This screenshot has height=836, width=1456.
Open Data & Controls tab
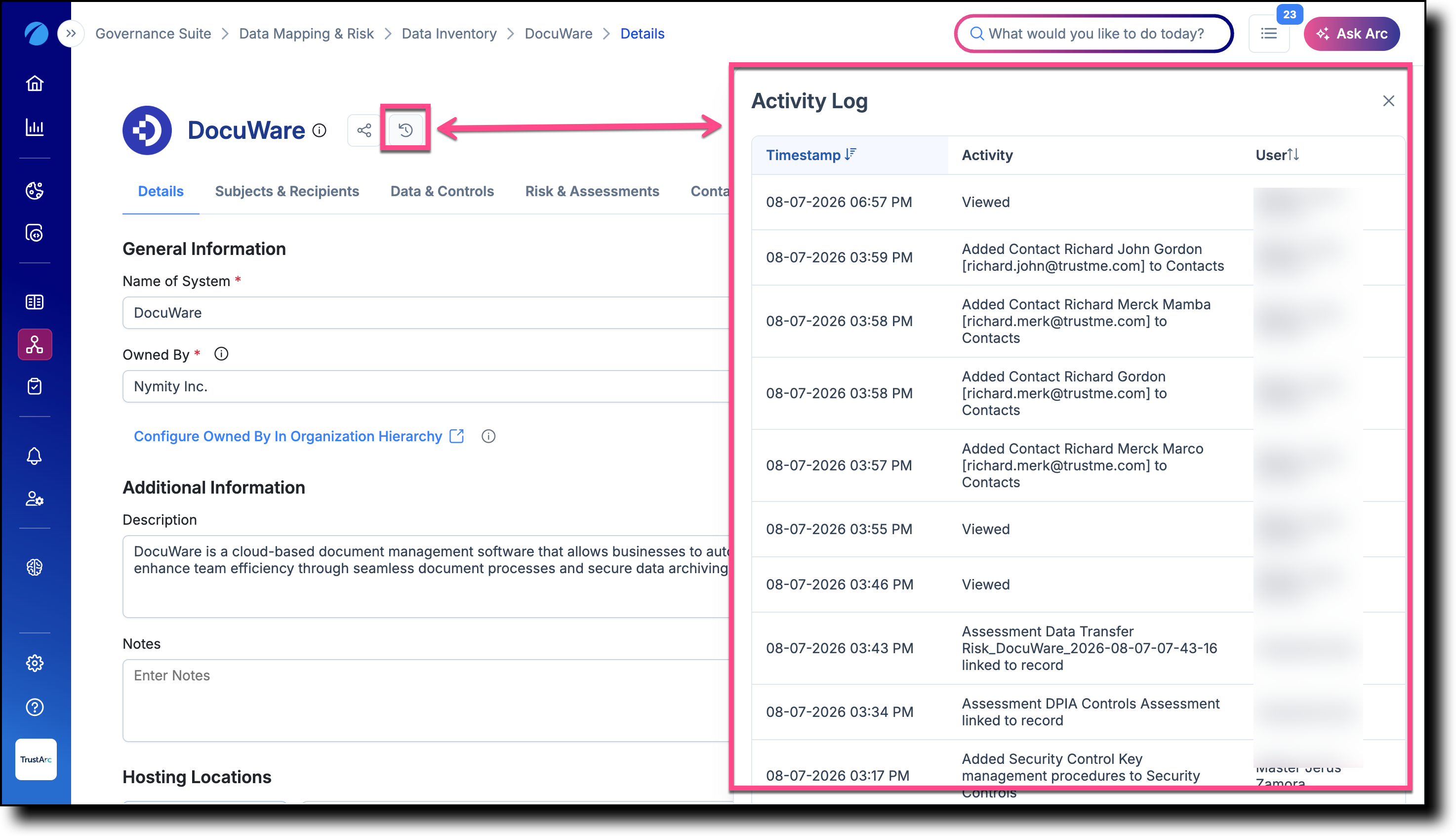[x=442, y=191]
